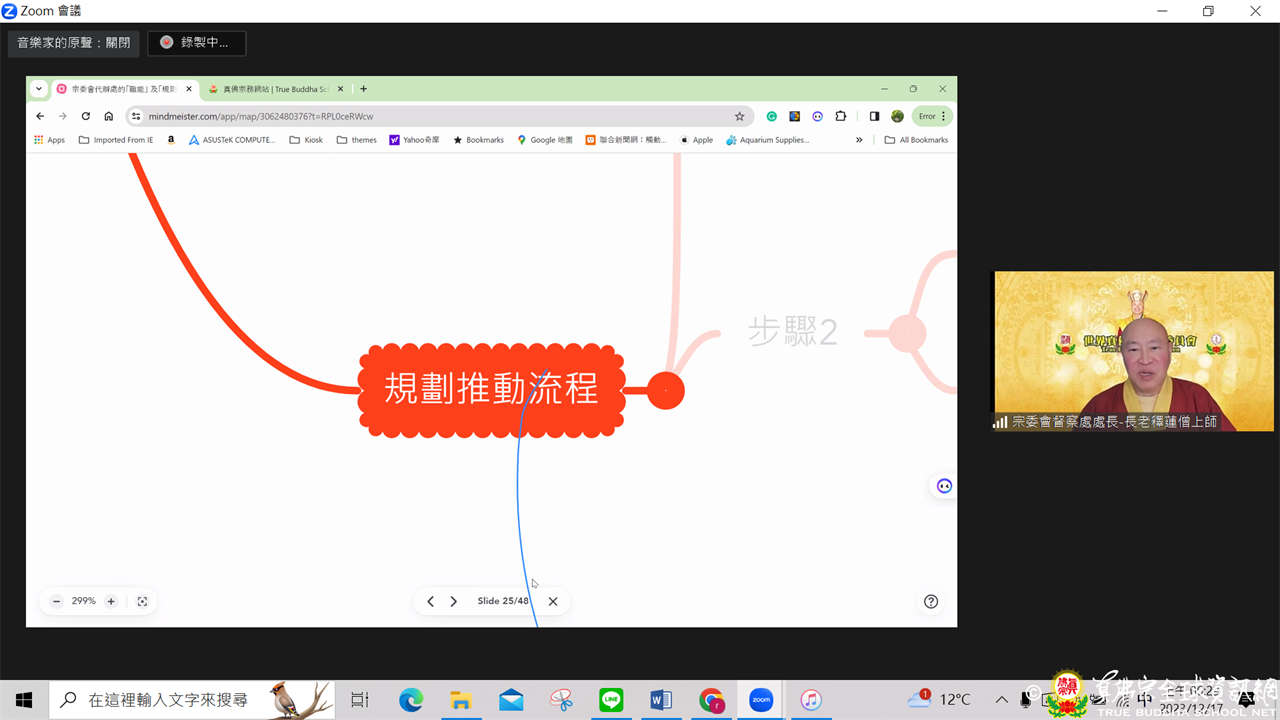1280x720 pixels.
Task: Switch to the True Buddha School tab
Action: pyautogui.click(x=270, y=89)
